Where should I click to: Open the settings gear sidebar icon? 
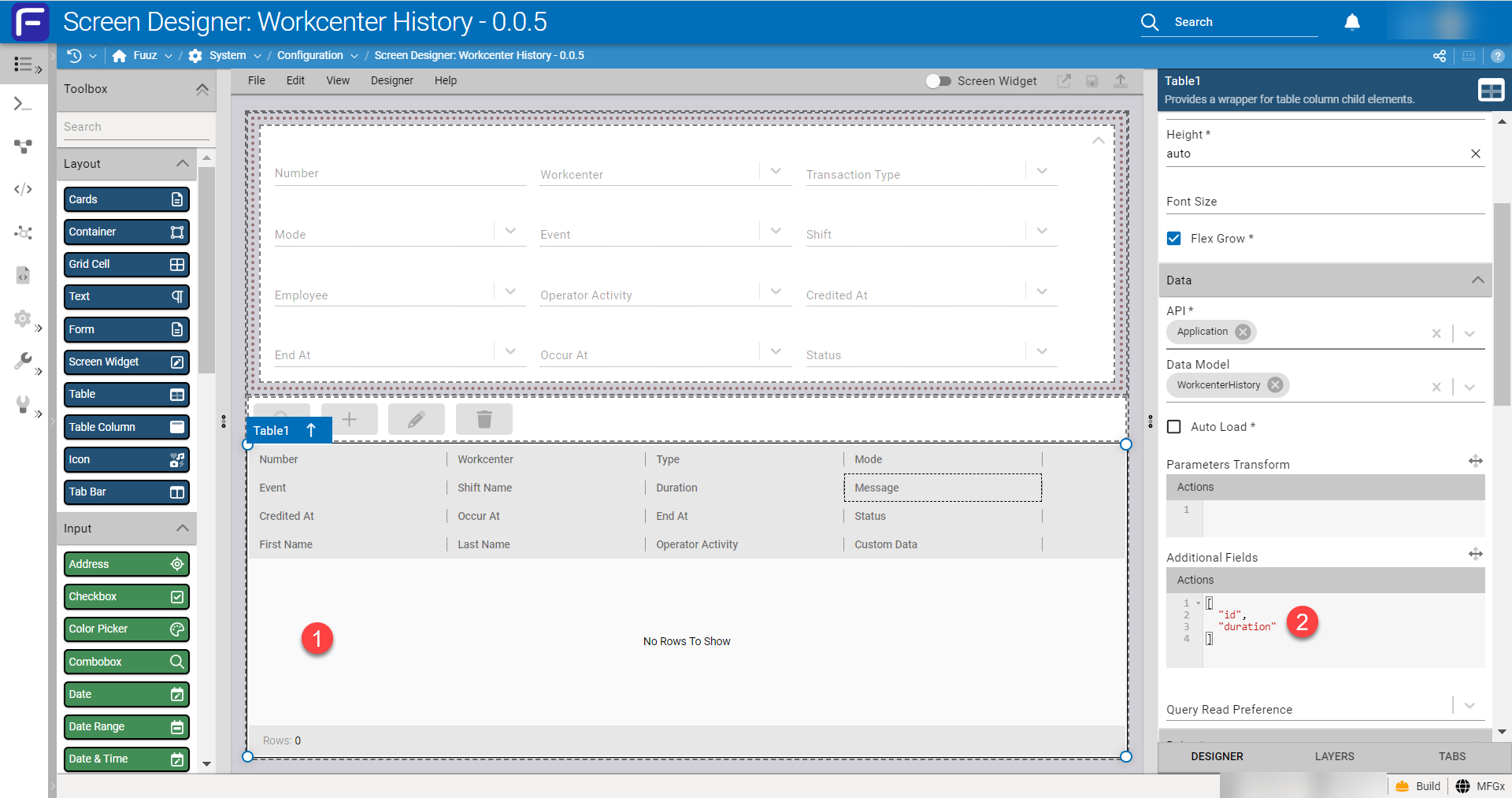pos(22,318)
